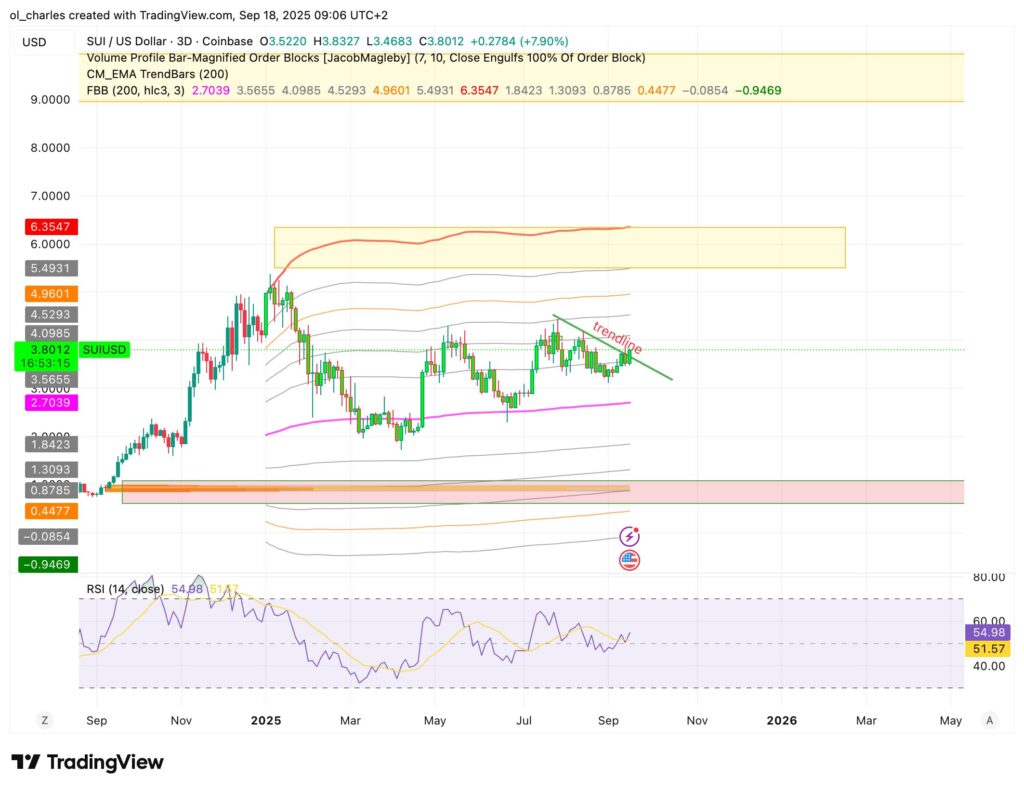Screen dimensions: 1024x791
Task: Click the magenta 2.7039 price axis label
Action: coord(46,402)
